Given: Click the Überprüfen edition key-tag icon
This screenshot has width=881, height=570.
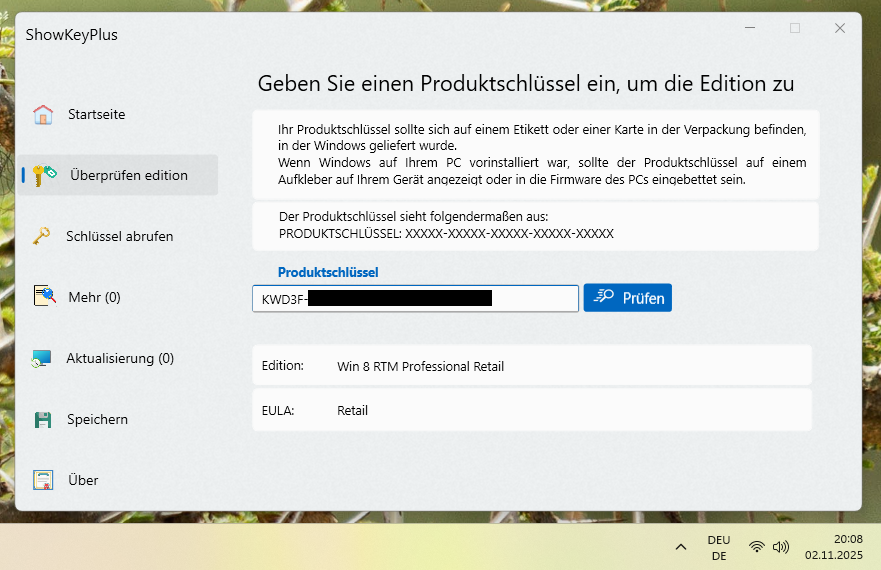Looking at the screenshot, I should (44, 175).
